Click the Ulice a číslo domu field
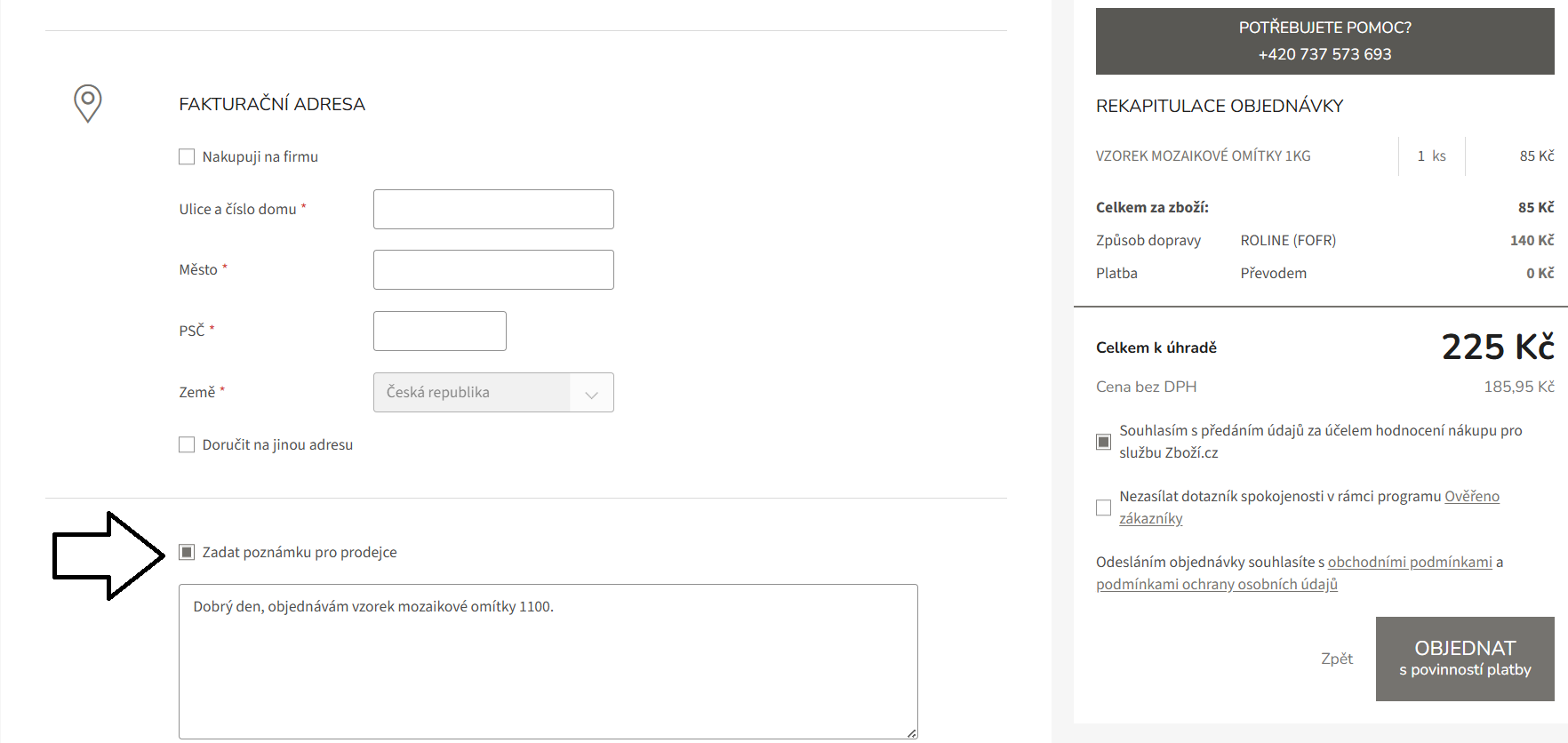Image resolution: width=1568 pixels, height=743 pixels. tap(493, 210)
